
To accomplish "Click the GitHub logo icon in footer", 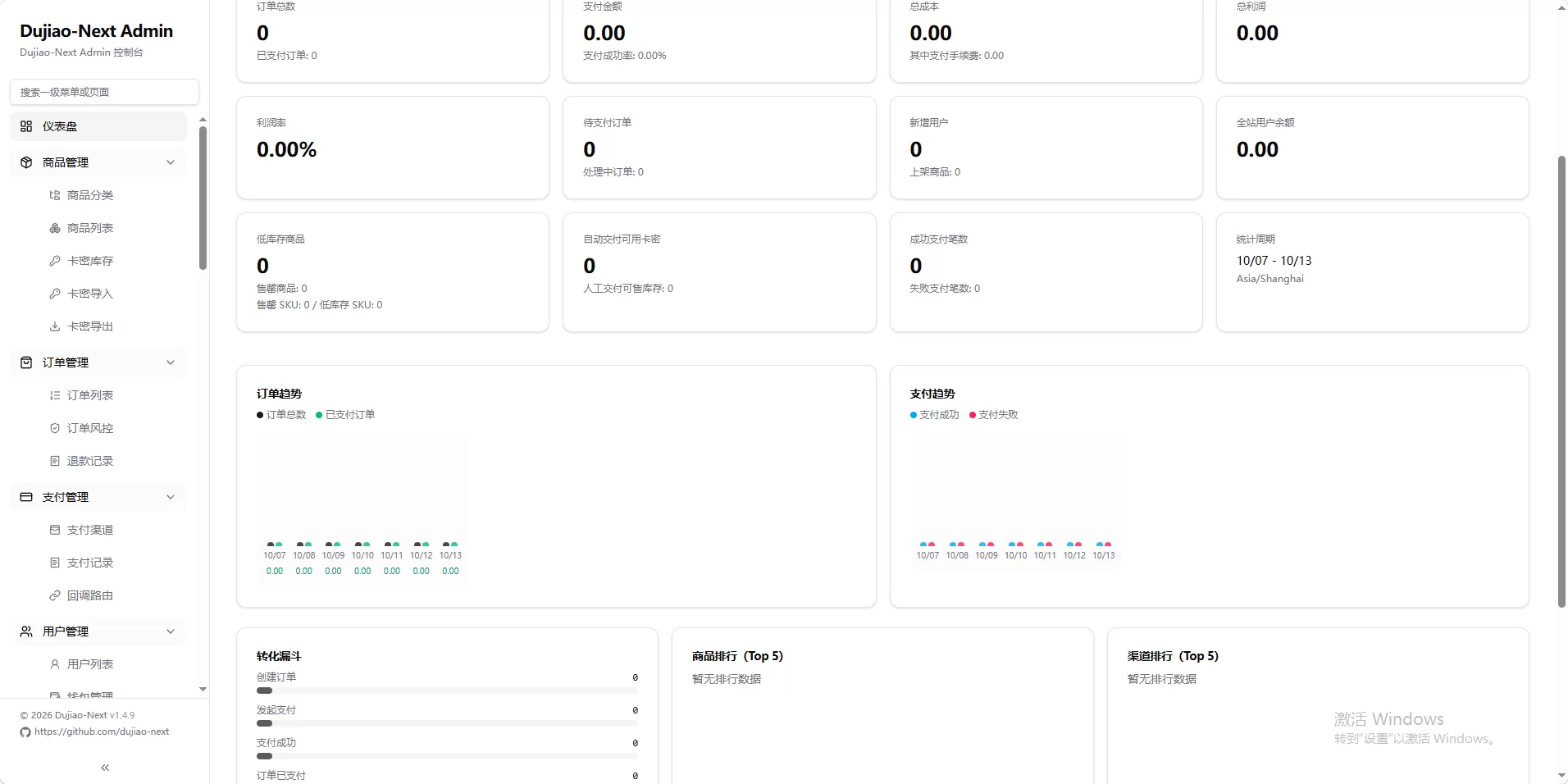I will (25, 732).
